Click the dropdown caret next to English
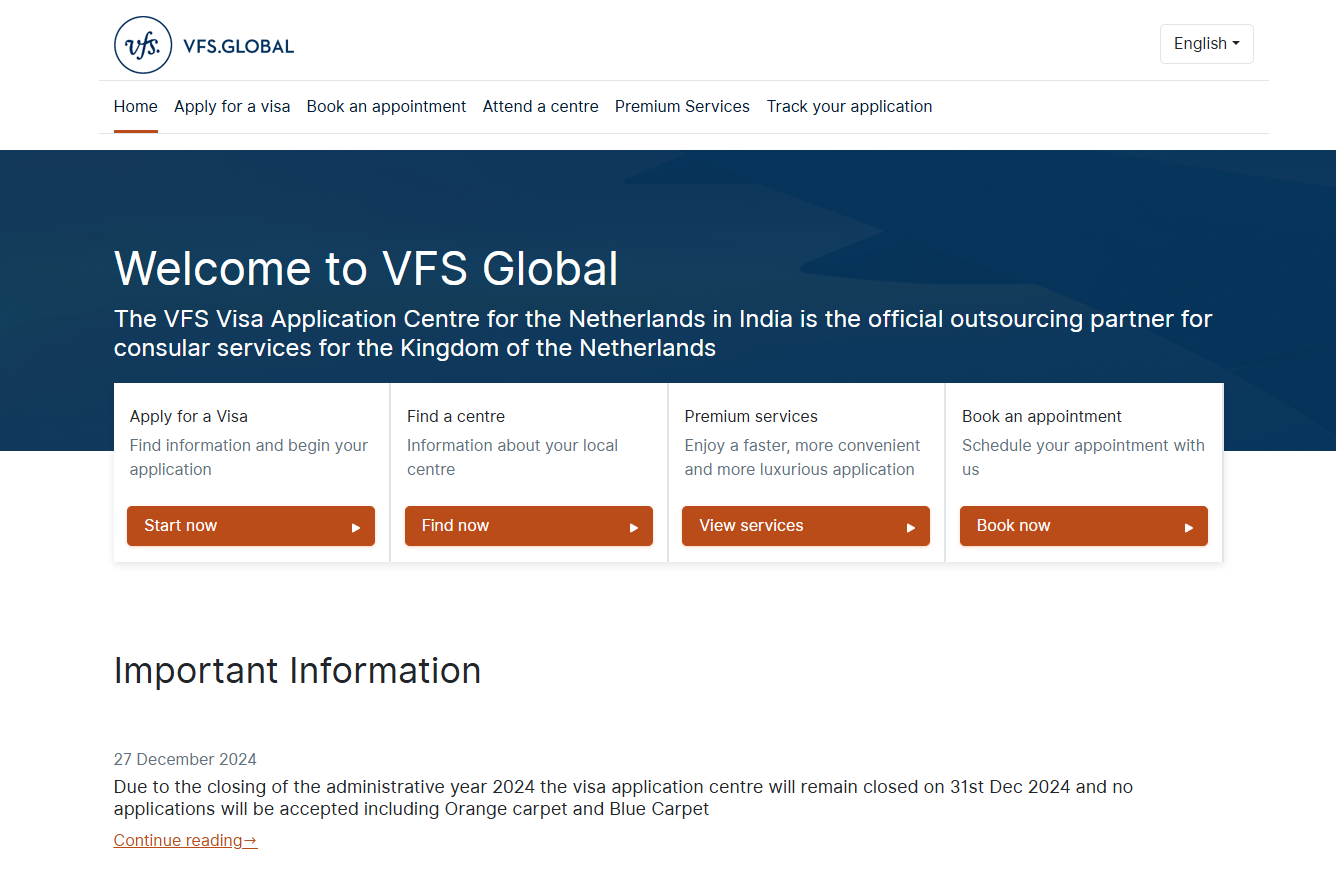Image resolution: width=1336 pixels, height=879 pixels. (x=1234, y=43)
